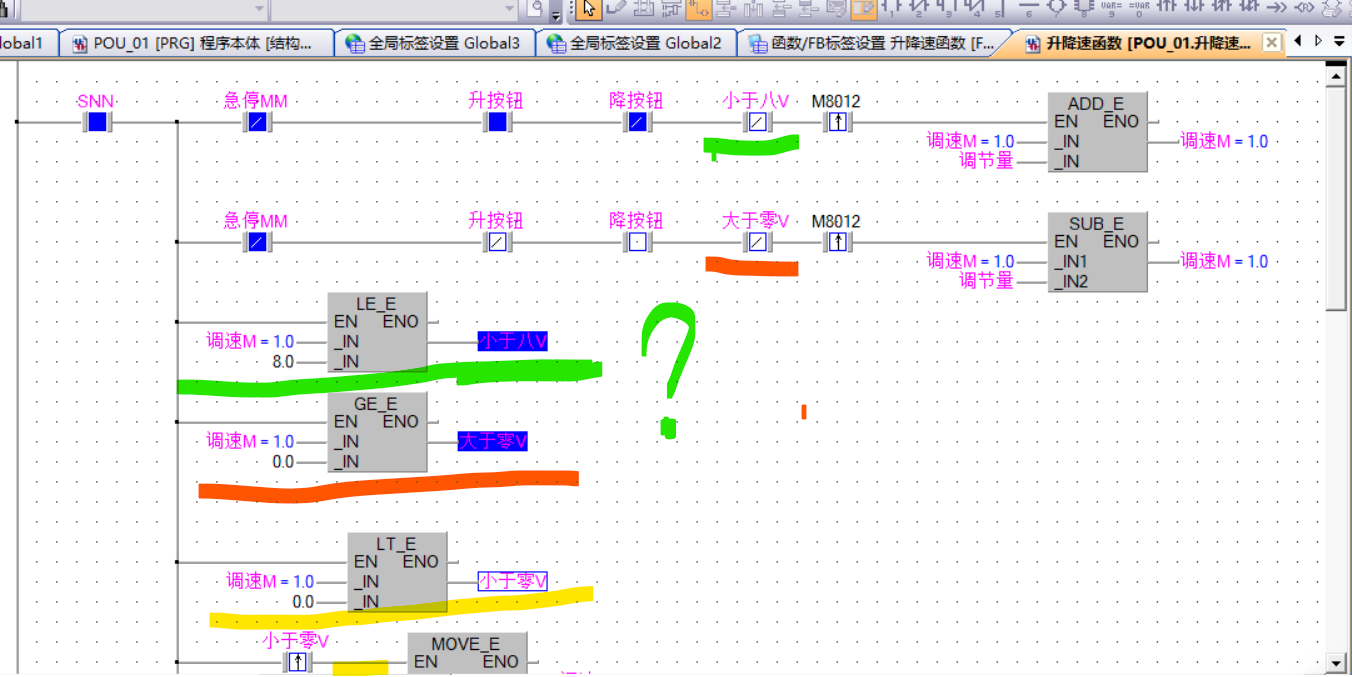Select the SNN contact on first rung
Screen dimensions: 1352x677
point(96,123)
